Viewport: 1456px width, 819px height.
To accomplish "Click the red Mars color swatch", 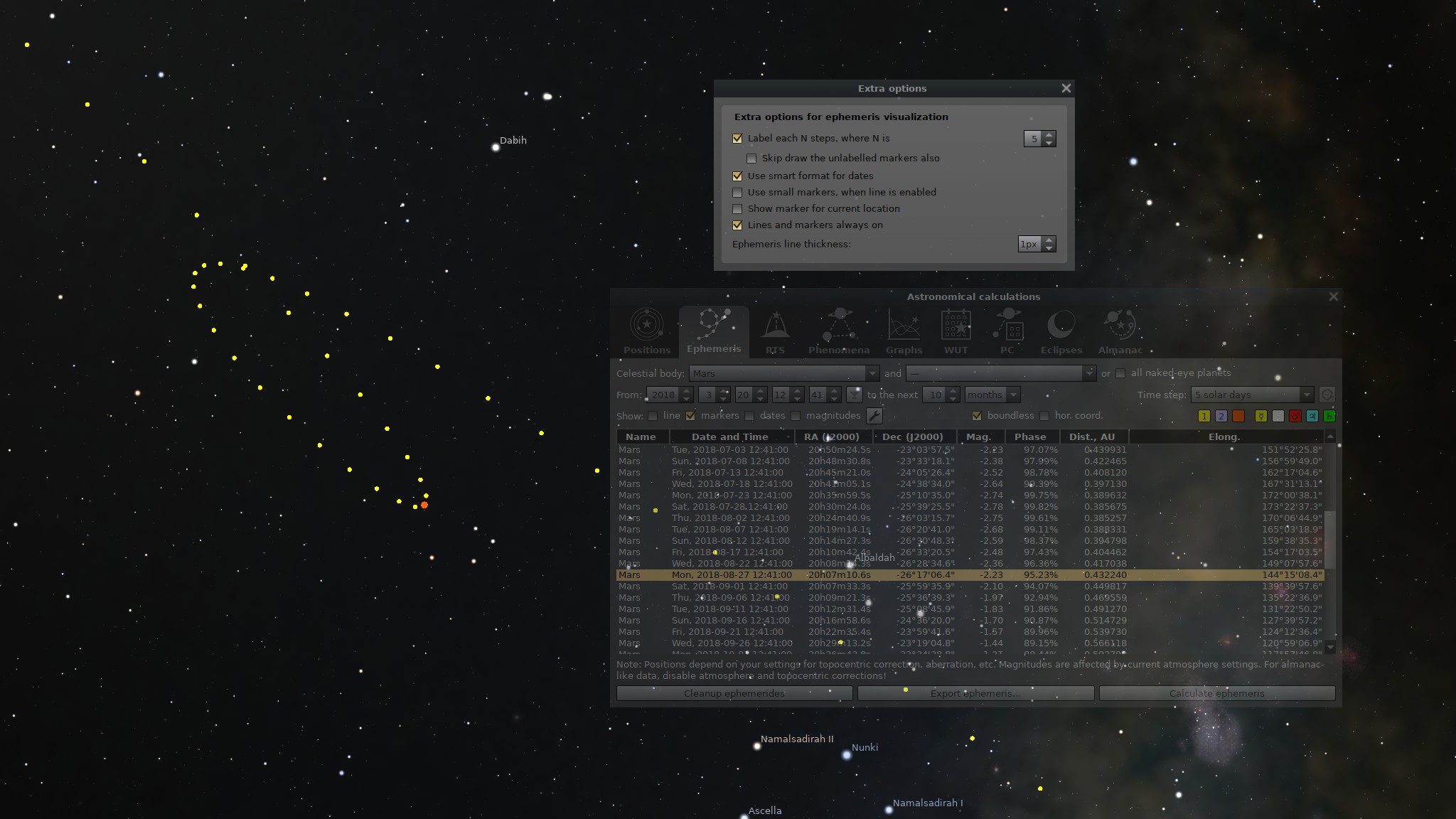I will pyautogui.click(x=1295, y=416).
